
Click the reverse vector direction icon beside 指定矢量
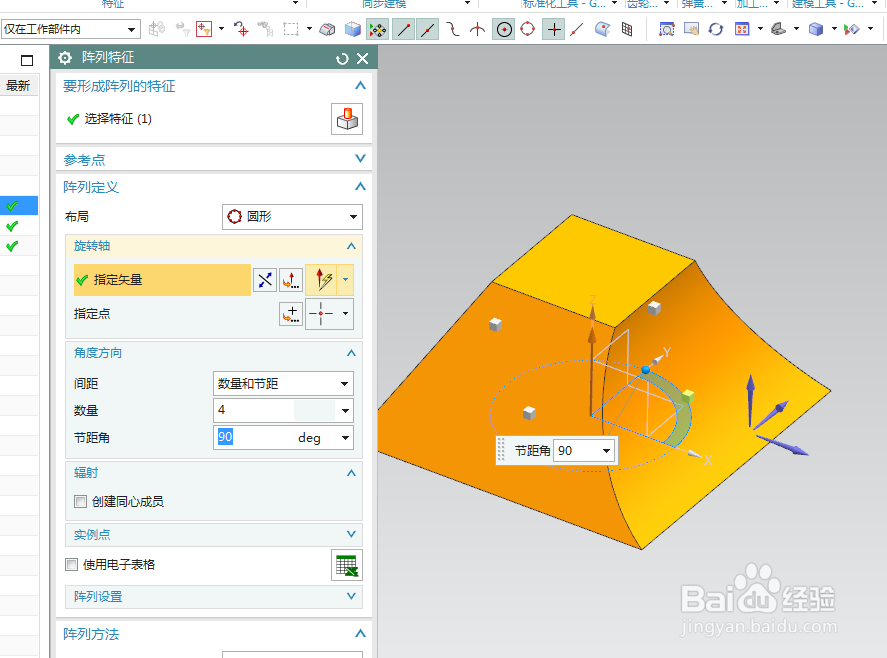(x=265, y=280)
